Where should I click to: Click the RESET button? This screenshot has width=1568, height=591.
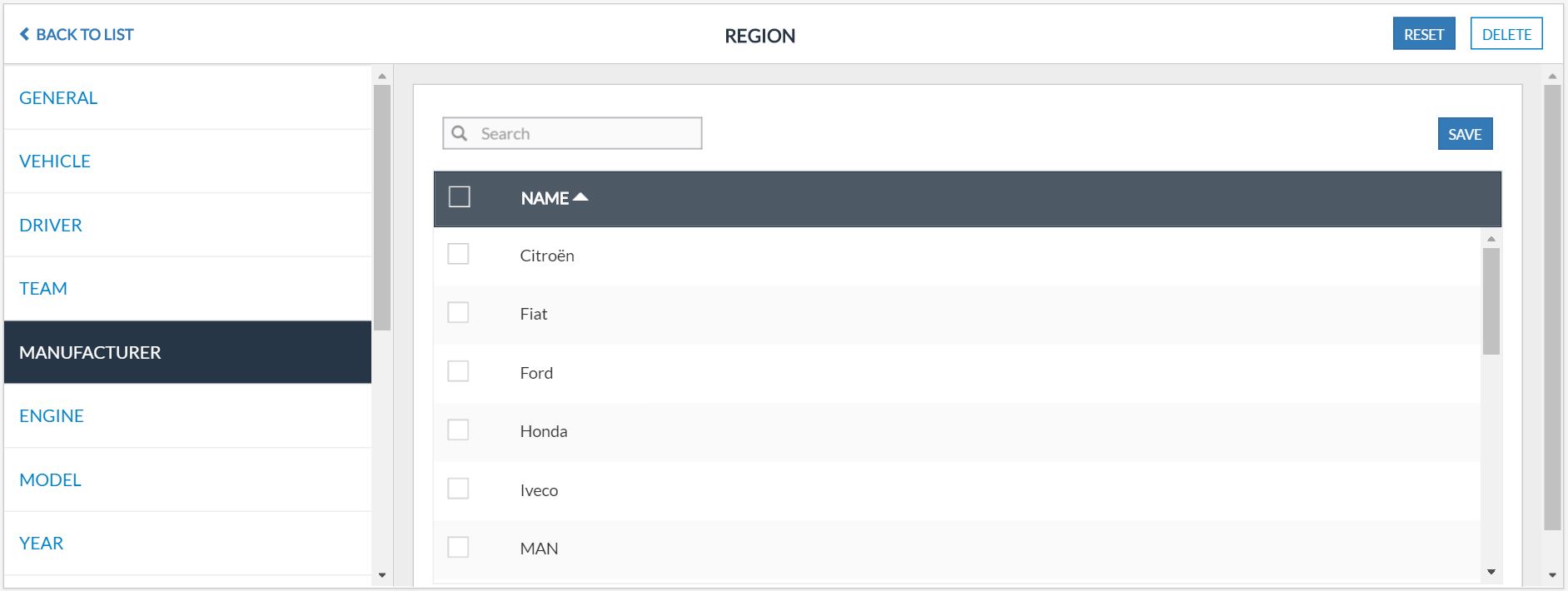(x=1423, y=34)
